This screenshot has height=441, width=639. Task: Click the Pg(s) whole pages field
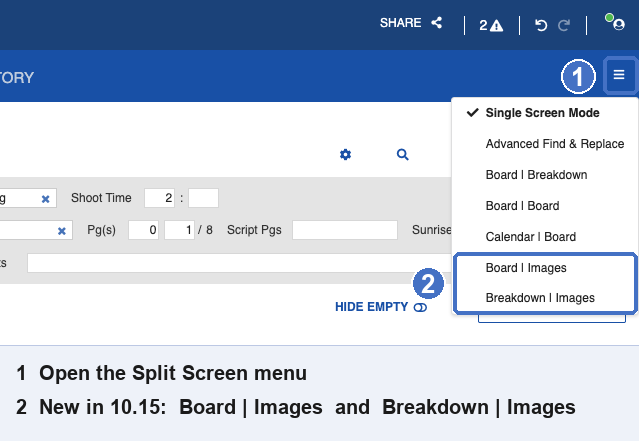pos(143,230)
